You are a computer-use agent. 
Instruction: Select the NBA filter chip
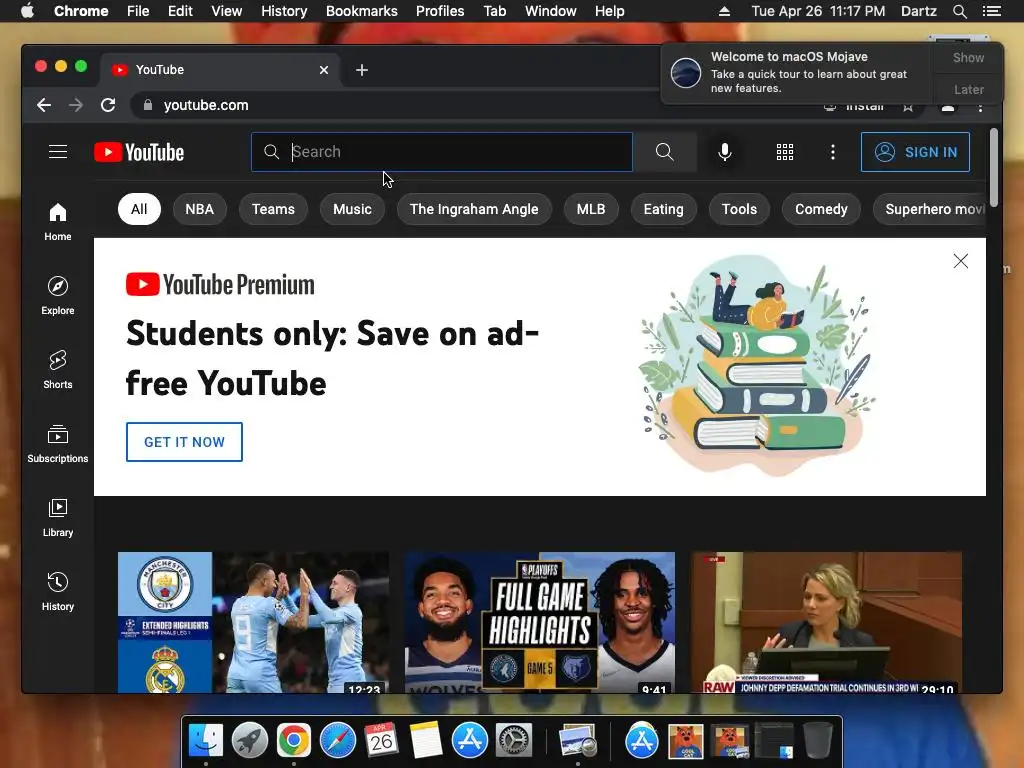[x=200, y=209]
